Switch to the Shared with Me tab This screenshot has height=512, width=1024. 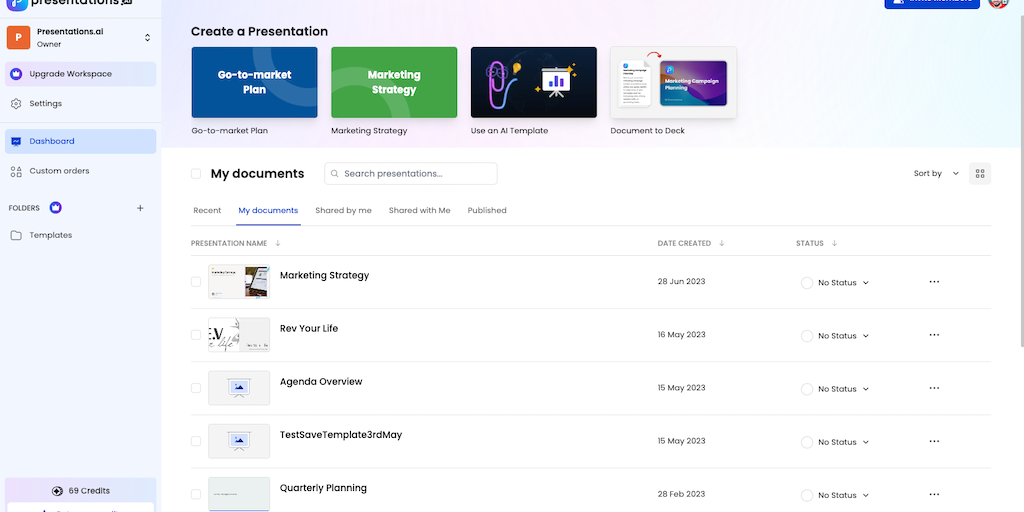(x=419, y=211)
